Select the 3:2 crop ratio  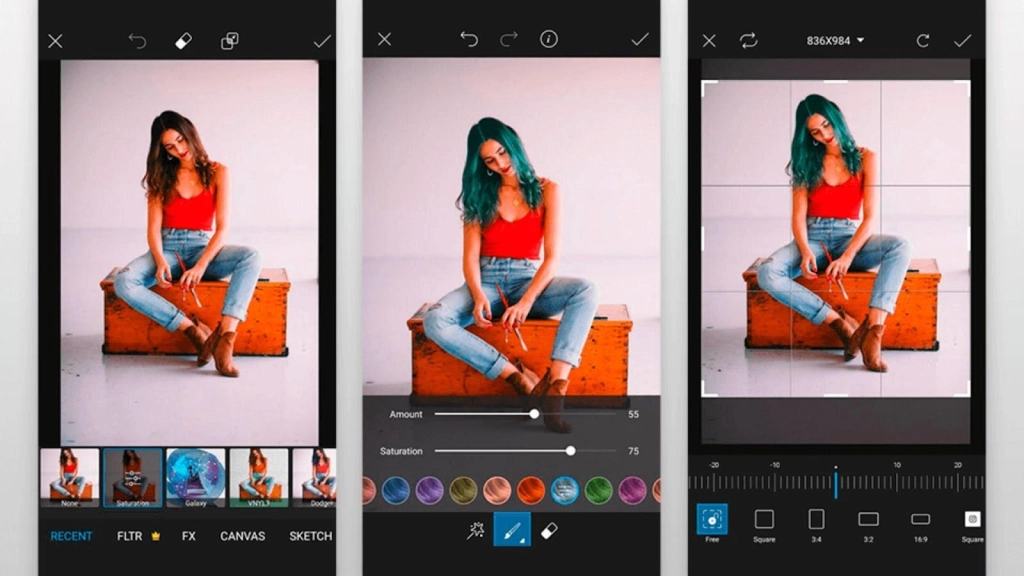click(x=869, y=526)
